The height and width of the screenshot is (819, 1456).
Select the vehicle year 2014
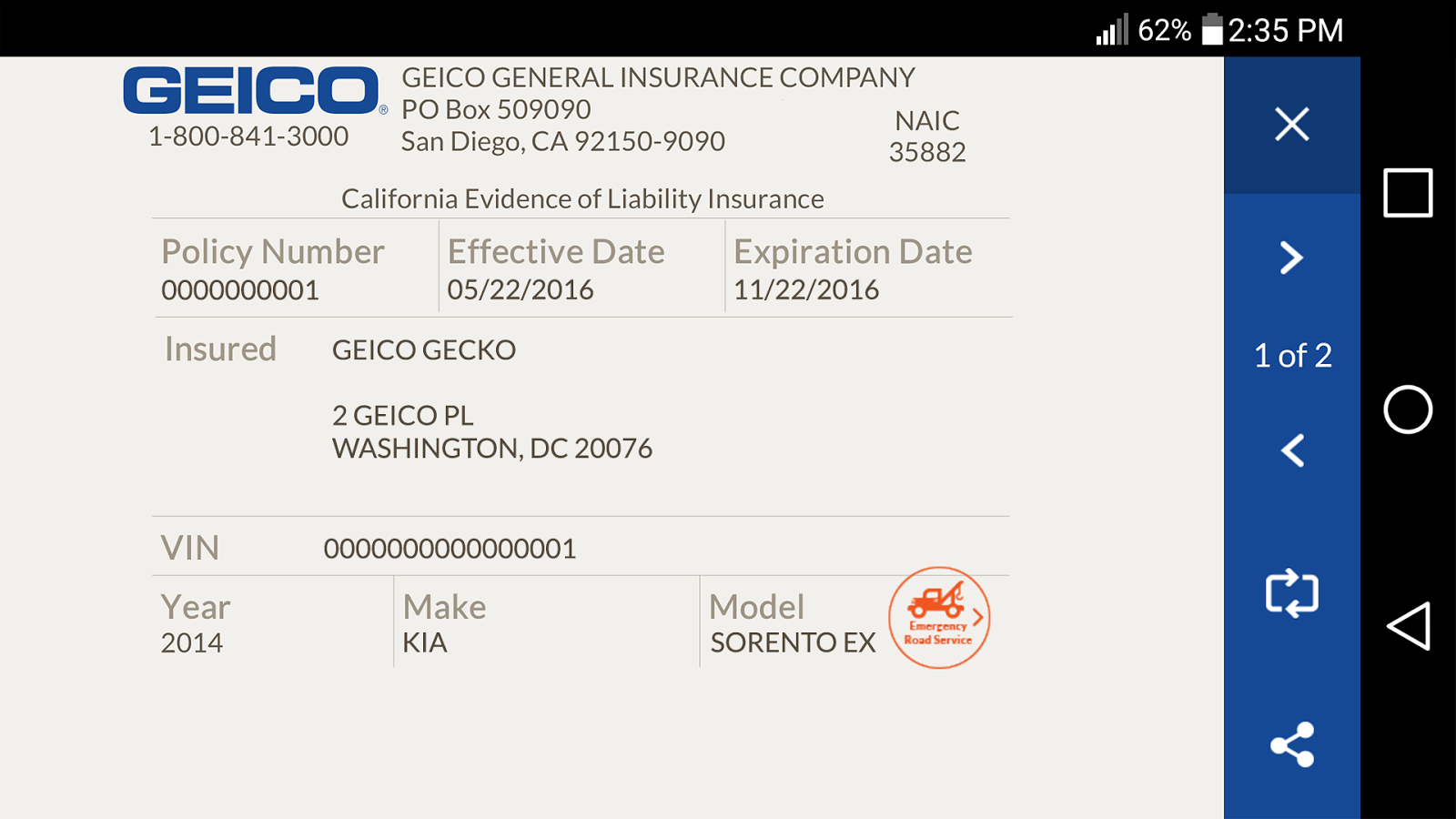192,643
